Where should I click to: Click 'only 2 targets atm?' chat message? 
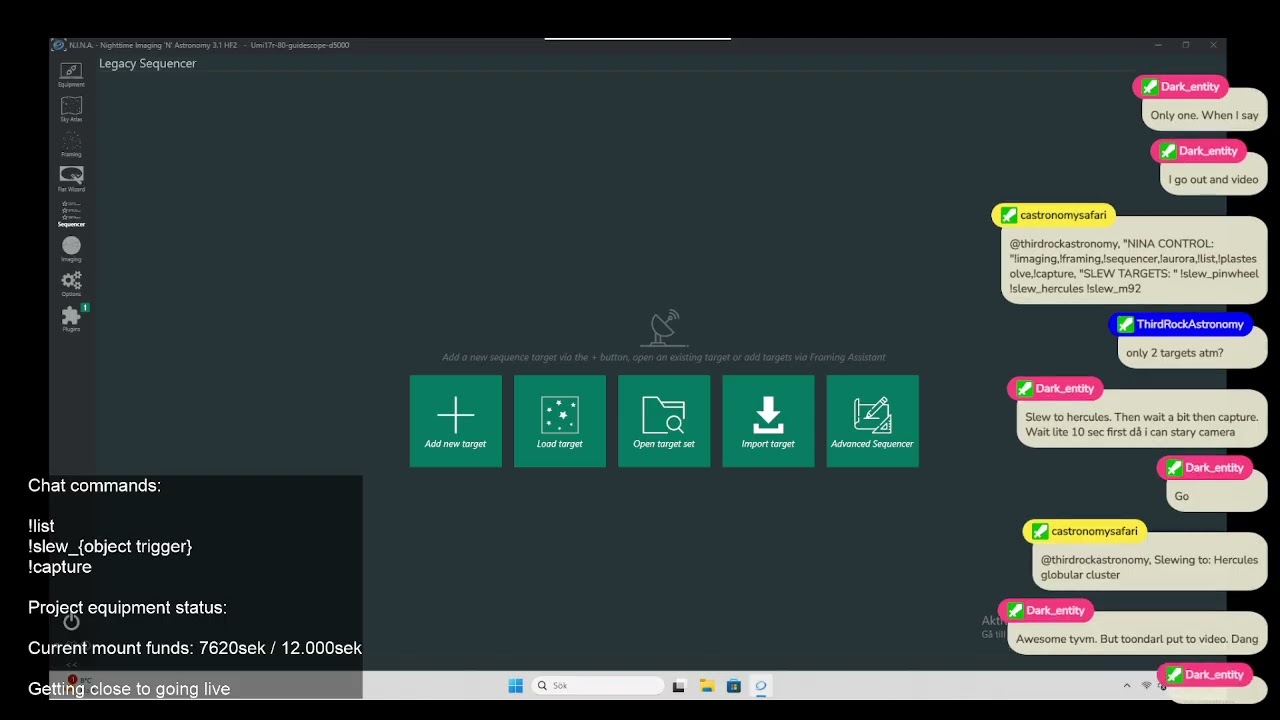coord(1192,353)
